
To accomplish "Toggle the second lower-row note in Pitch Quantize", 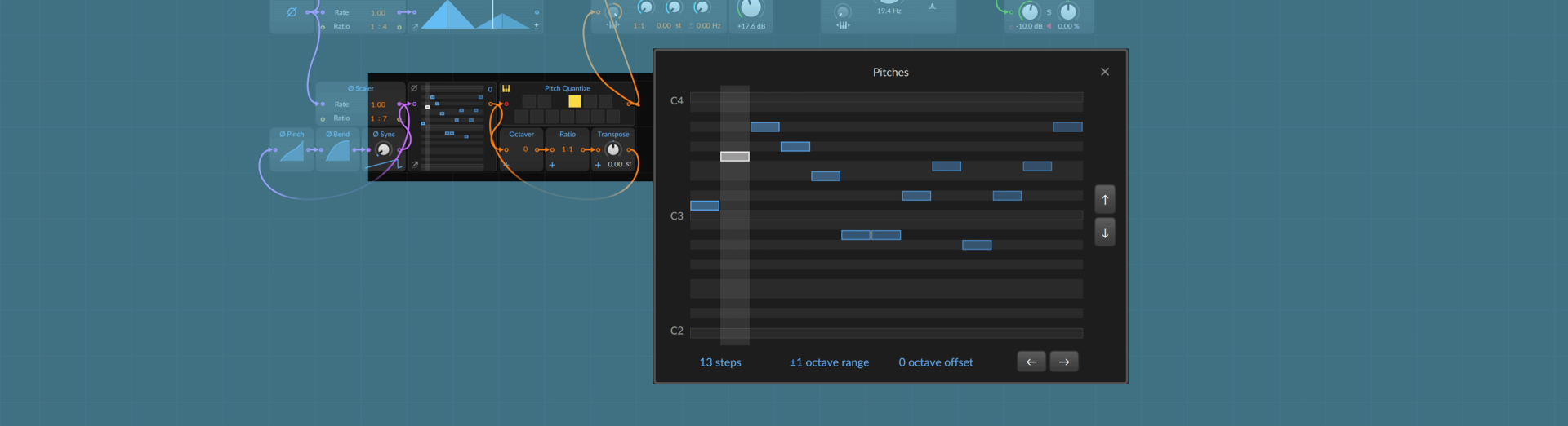I will (x=537, y=117).
